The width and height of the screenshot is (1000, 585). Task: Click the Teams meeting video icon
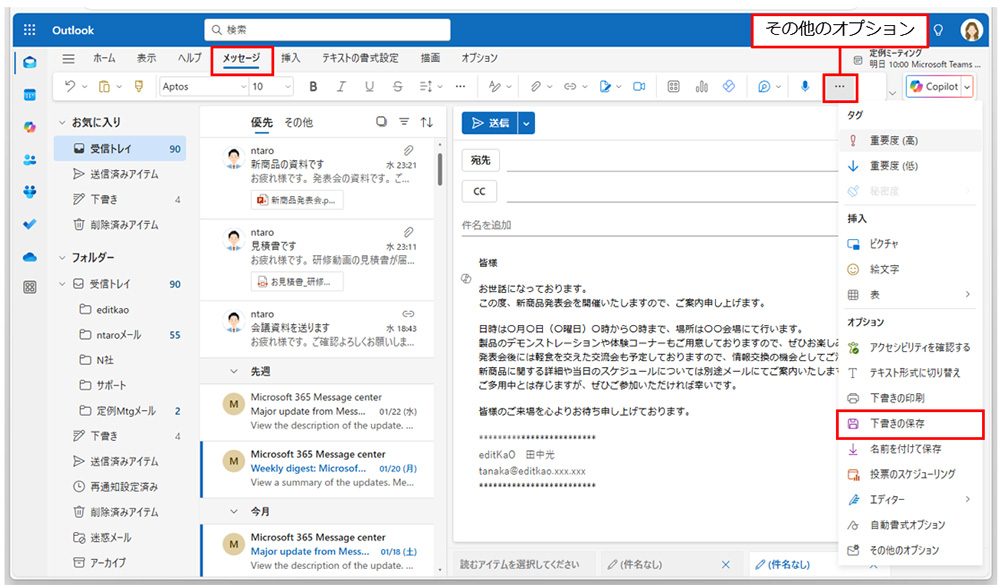(639, 86)
